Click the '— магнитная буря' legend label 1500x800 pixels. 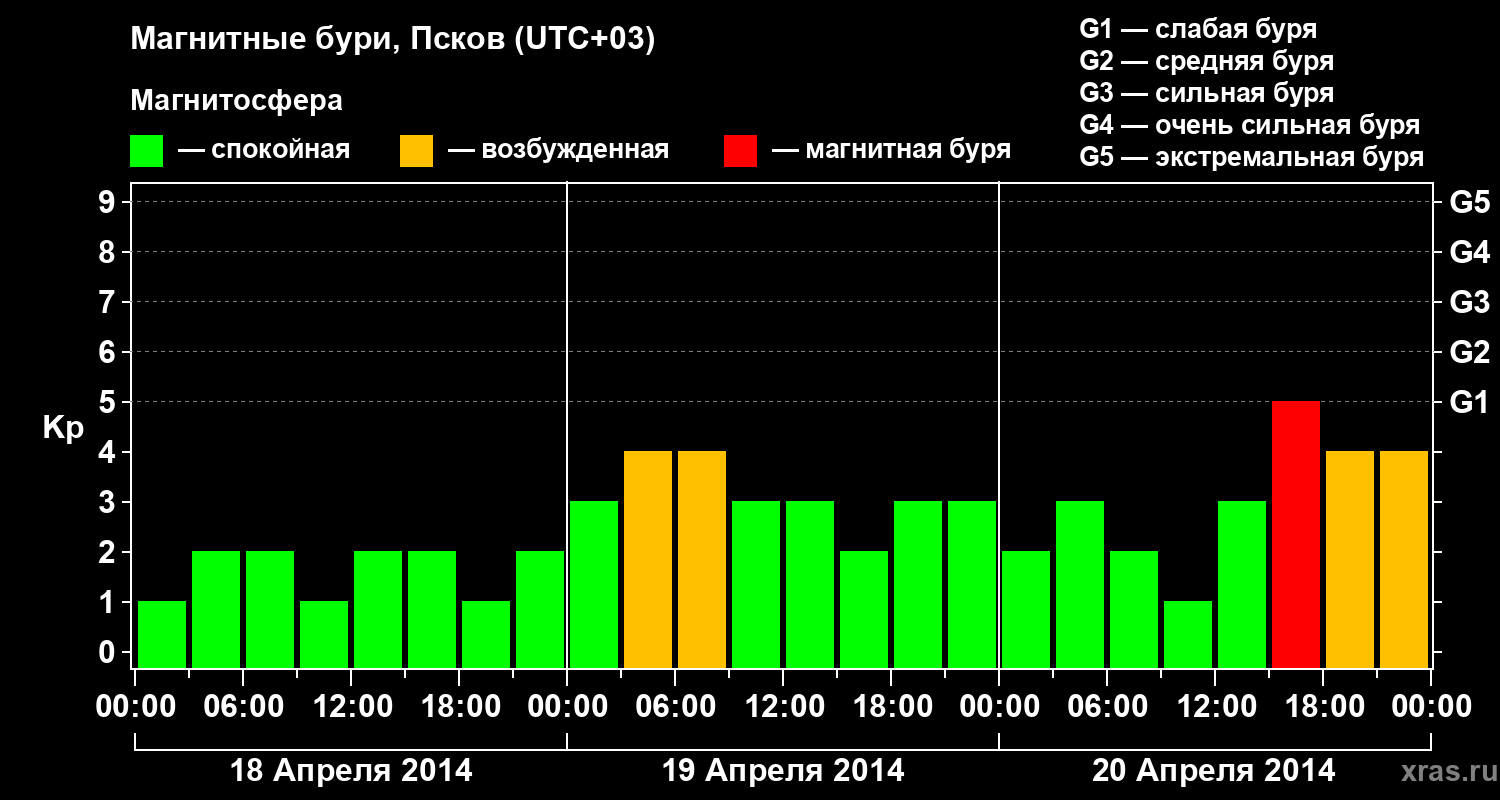click(891, 151)
